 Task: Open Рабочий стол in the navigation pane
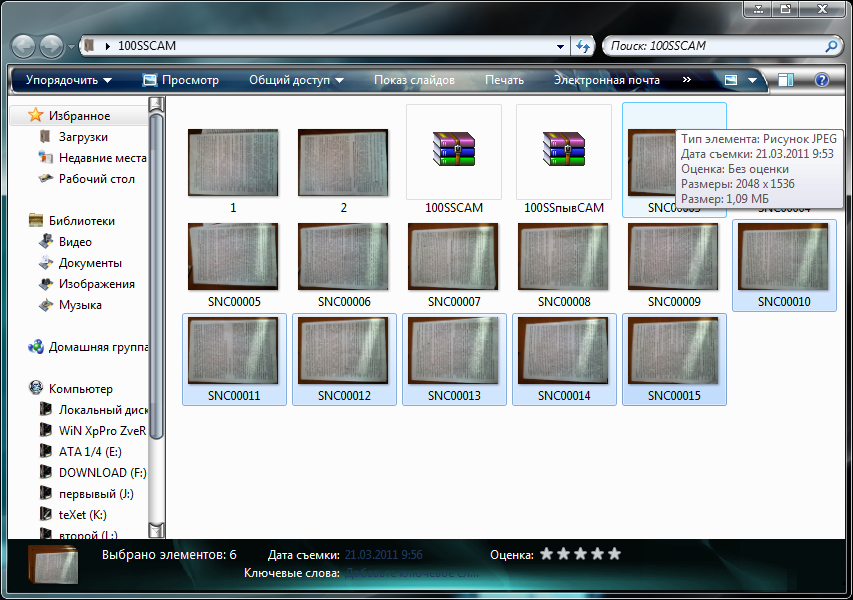[96, 179]
